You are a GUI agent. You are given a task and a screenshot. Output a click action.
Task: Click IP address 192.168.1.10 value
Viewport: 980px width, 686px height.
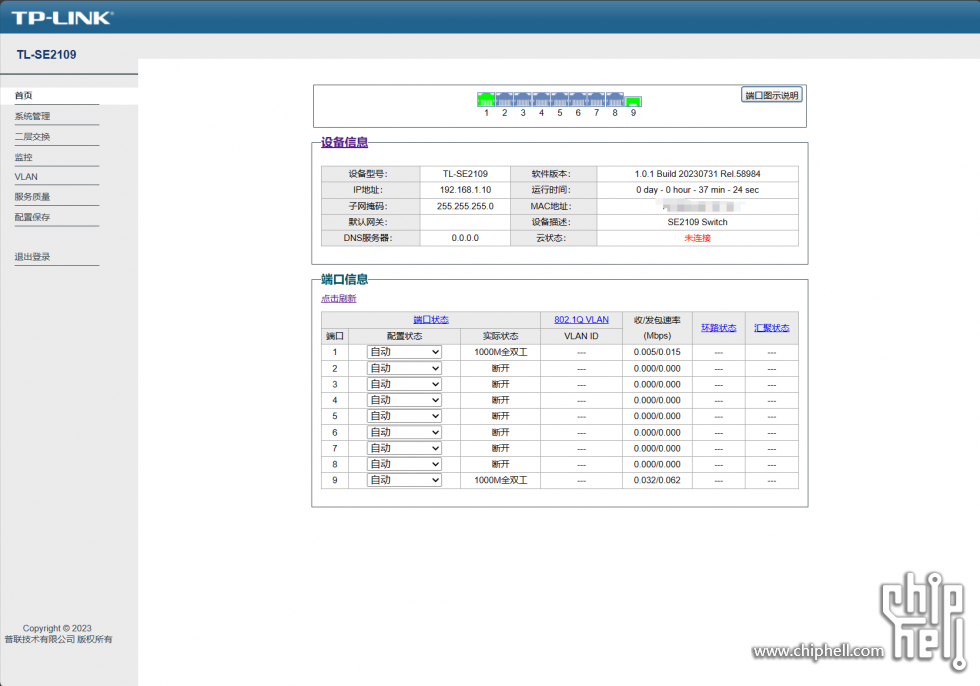[466, 190]
